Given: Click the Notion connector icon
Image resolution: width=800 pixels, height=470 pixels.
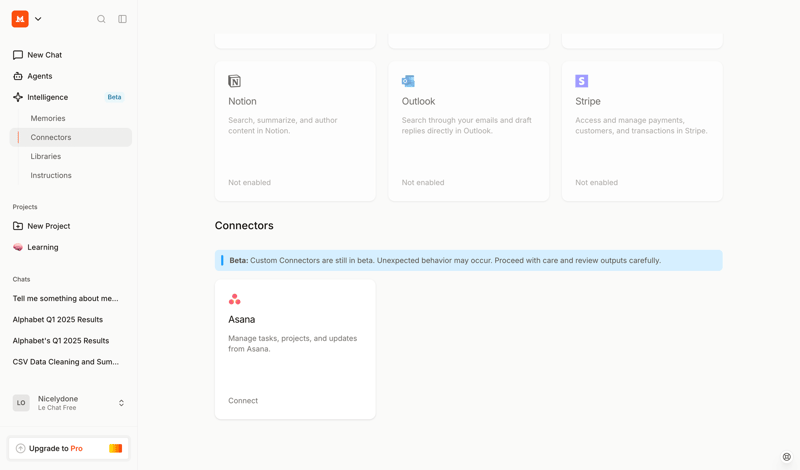Looking at the screenshot, I should click(x=234, y=81).
